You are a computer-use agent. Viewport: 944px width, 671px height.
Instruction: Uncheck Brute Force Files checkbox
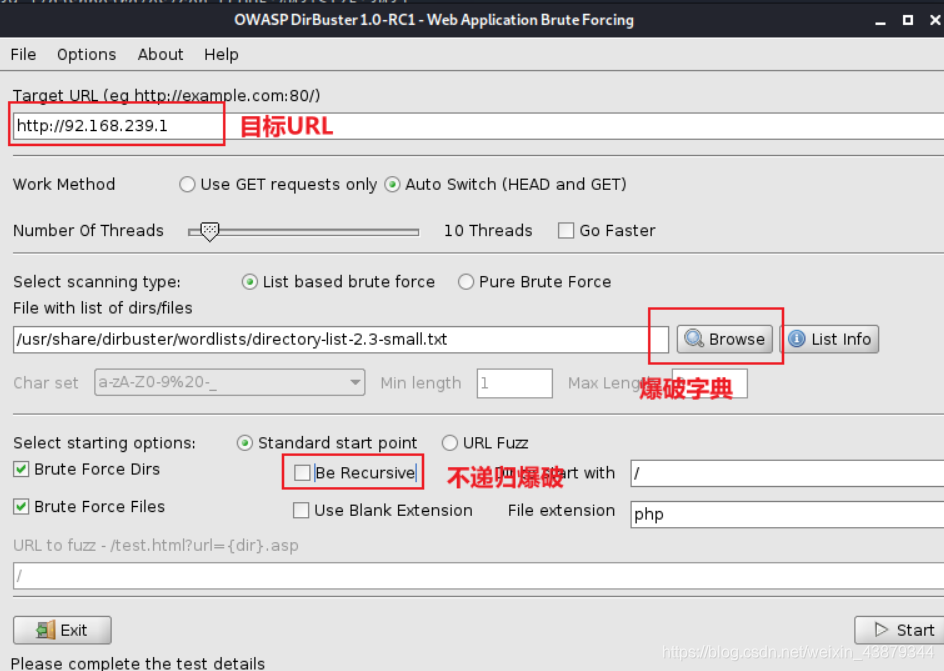pyautogui.click(x=21, y=507)
